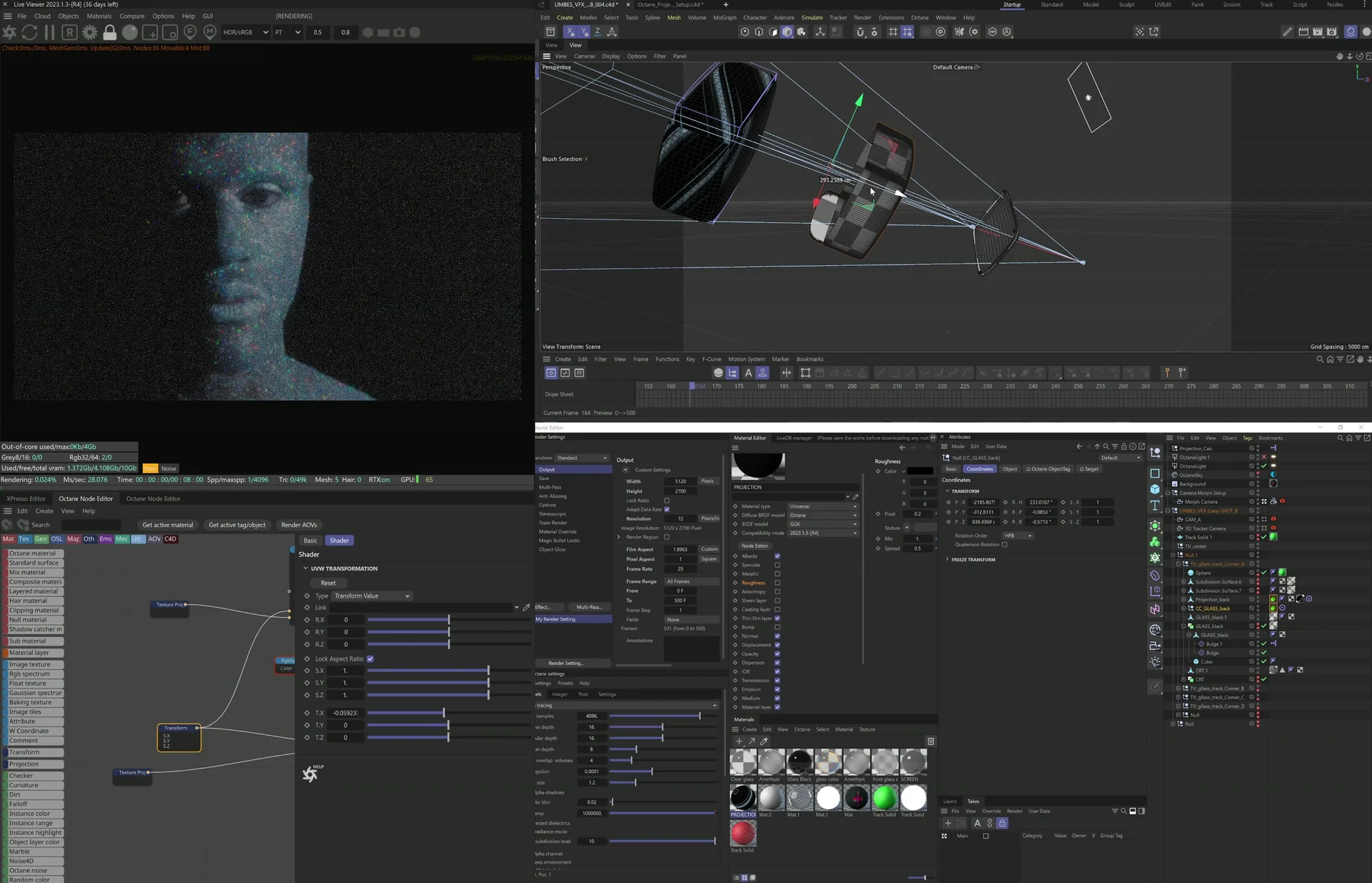Screen dimensions: 1372x883
Task: Uncheck Lock Aspect Ratio
Action: [x=370, y=658]
